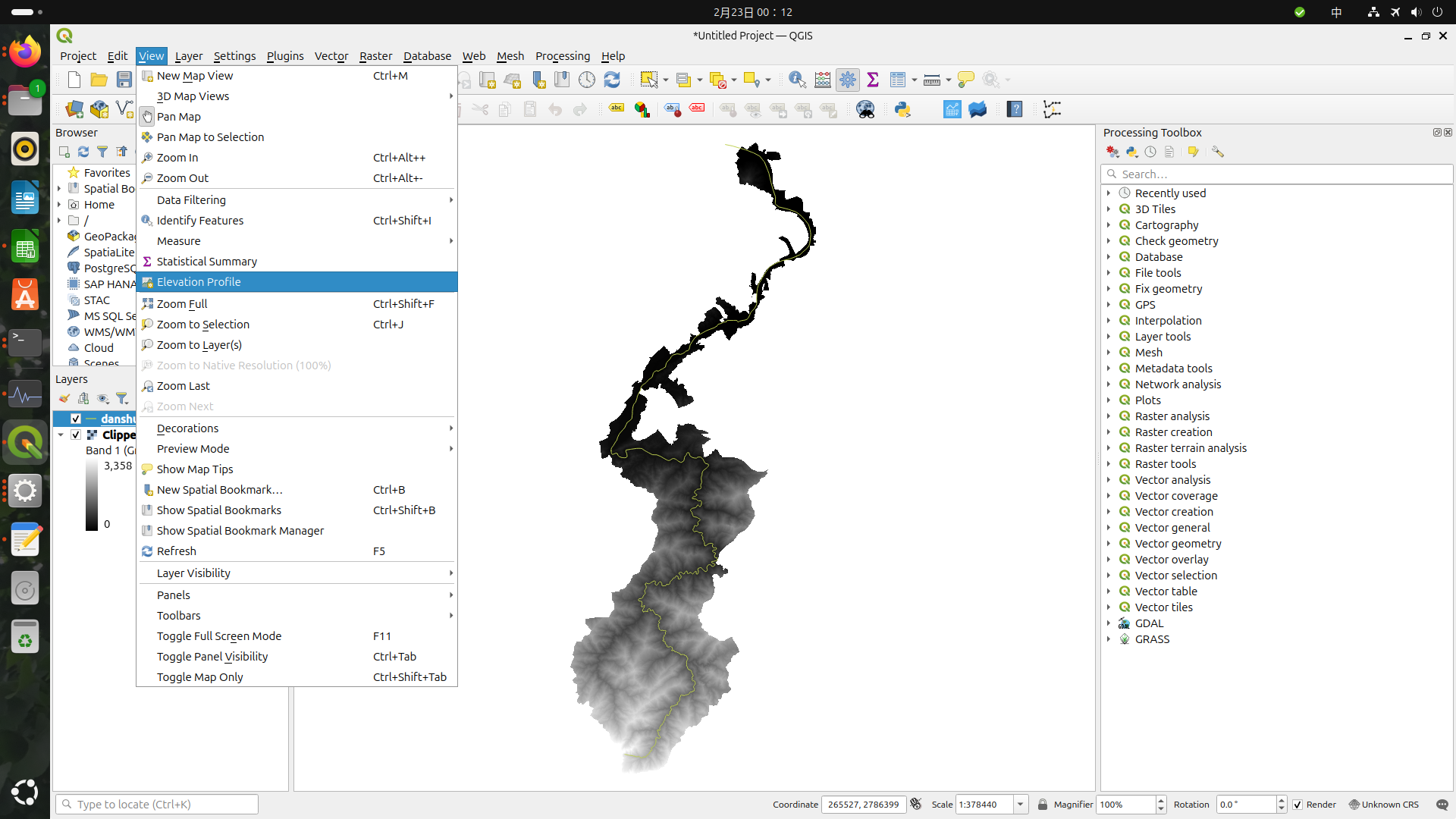Click Zoom to Layer(s) menu entry
Screen dimensions: 1456x819
199,345
